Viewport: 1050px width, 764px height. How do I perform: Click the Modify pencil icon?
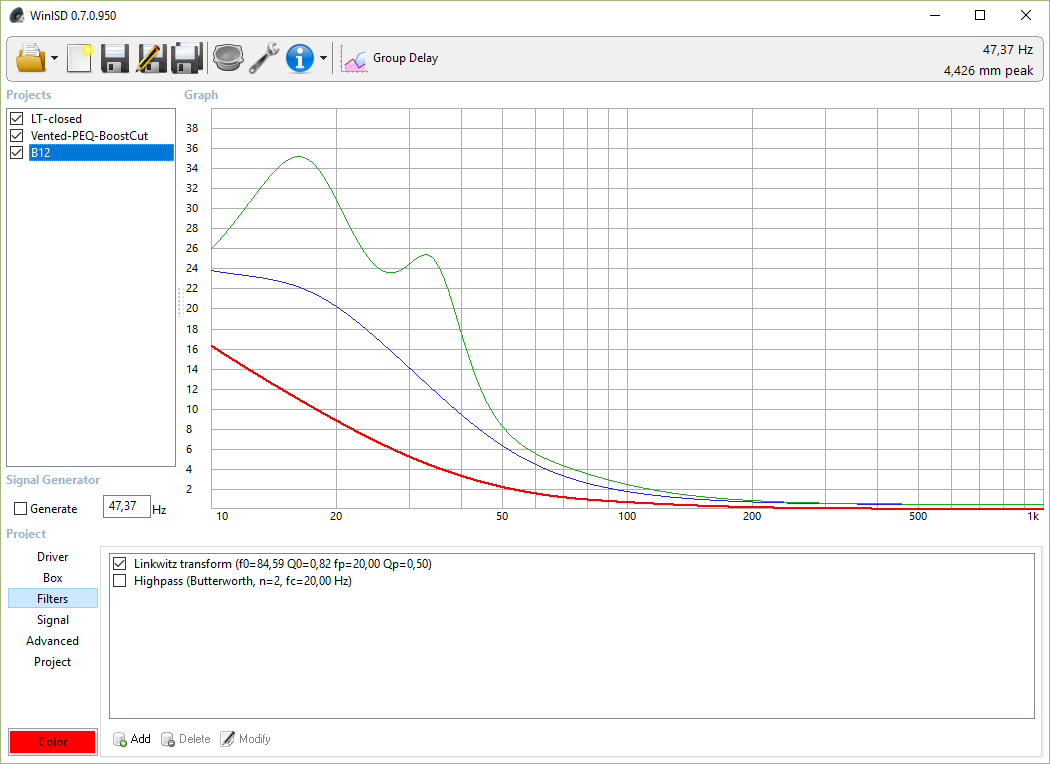[228, 739]
